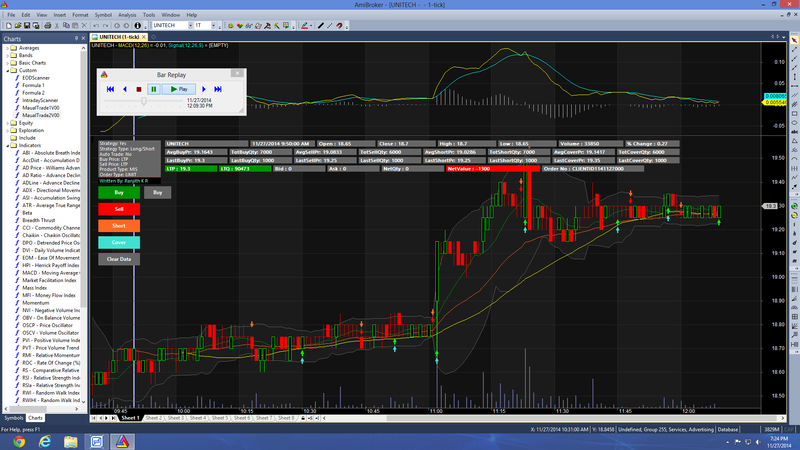Click the Open file toolbar icon
800x450 pixels.
point(18,26)
